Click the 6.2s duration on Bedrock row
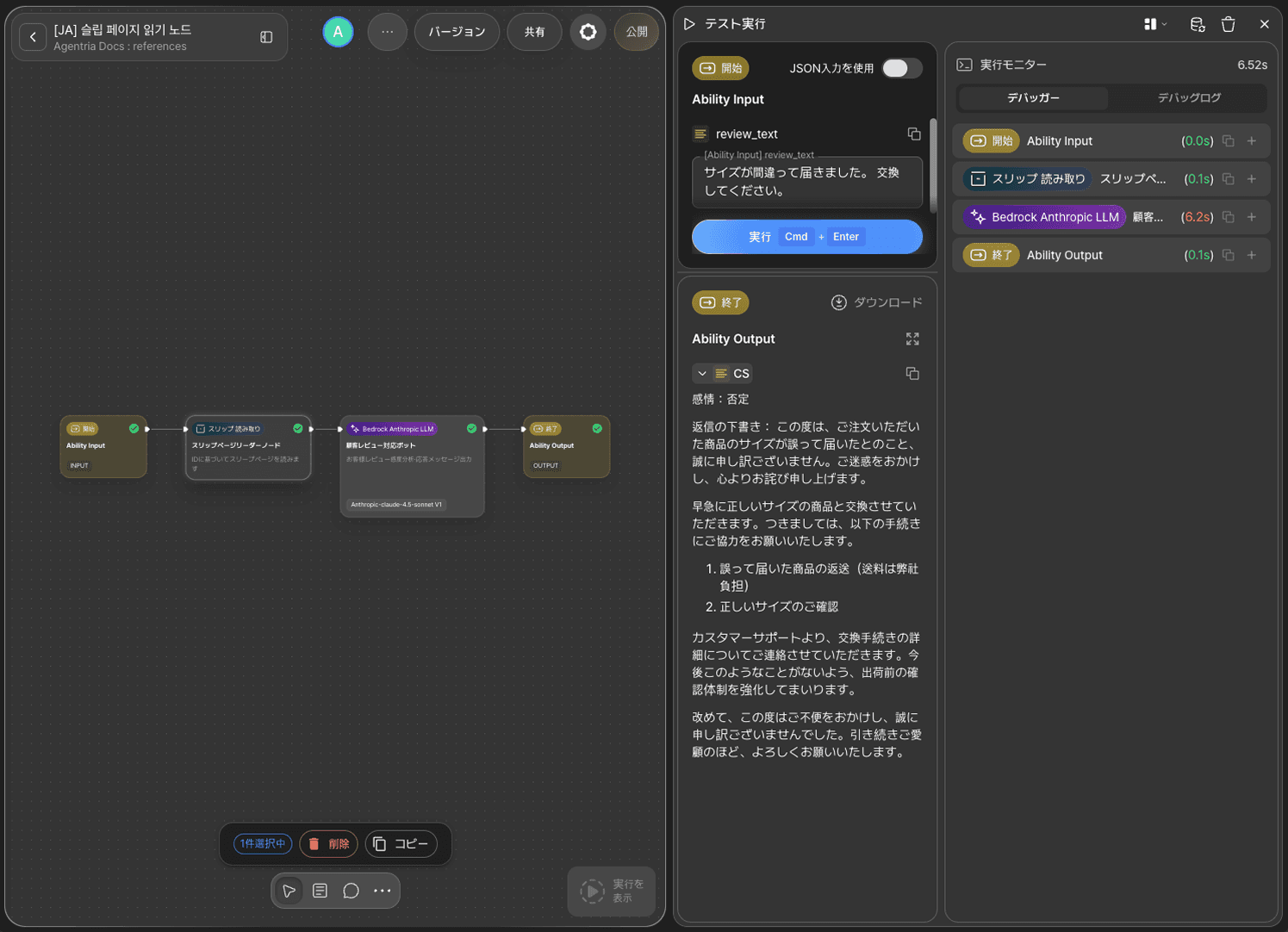1288x932 pixels. pyautogui.click(x=1197, y=217)
